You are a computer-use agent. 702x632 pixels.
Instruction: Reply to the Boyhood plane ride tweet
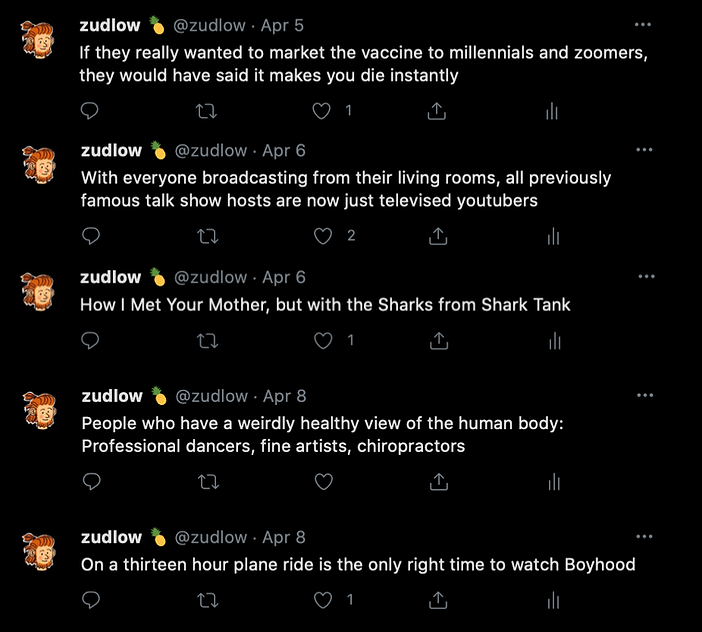pos(91,600)
